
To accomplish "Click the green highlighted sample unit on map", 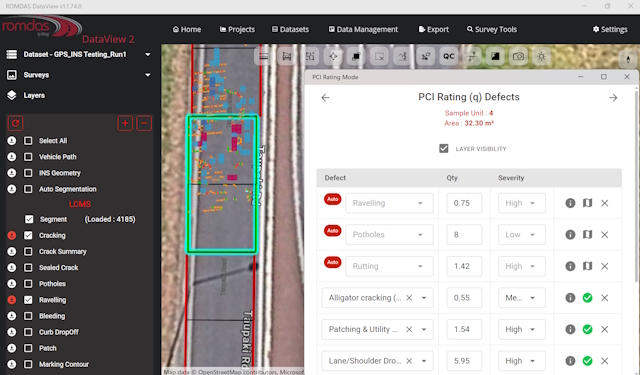I will coord(222,184).
